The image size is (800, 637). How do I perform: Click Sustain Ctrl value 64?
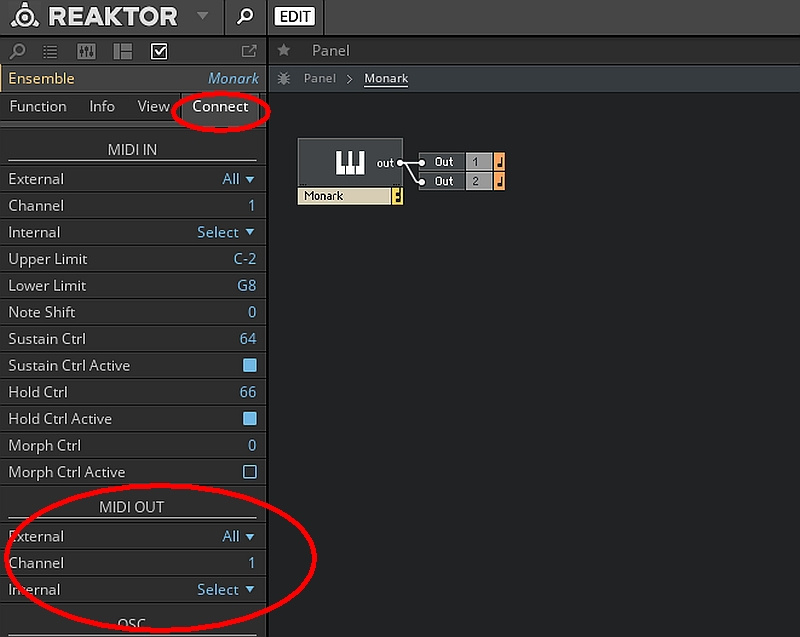tap(248, 339)
